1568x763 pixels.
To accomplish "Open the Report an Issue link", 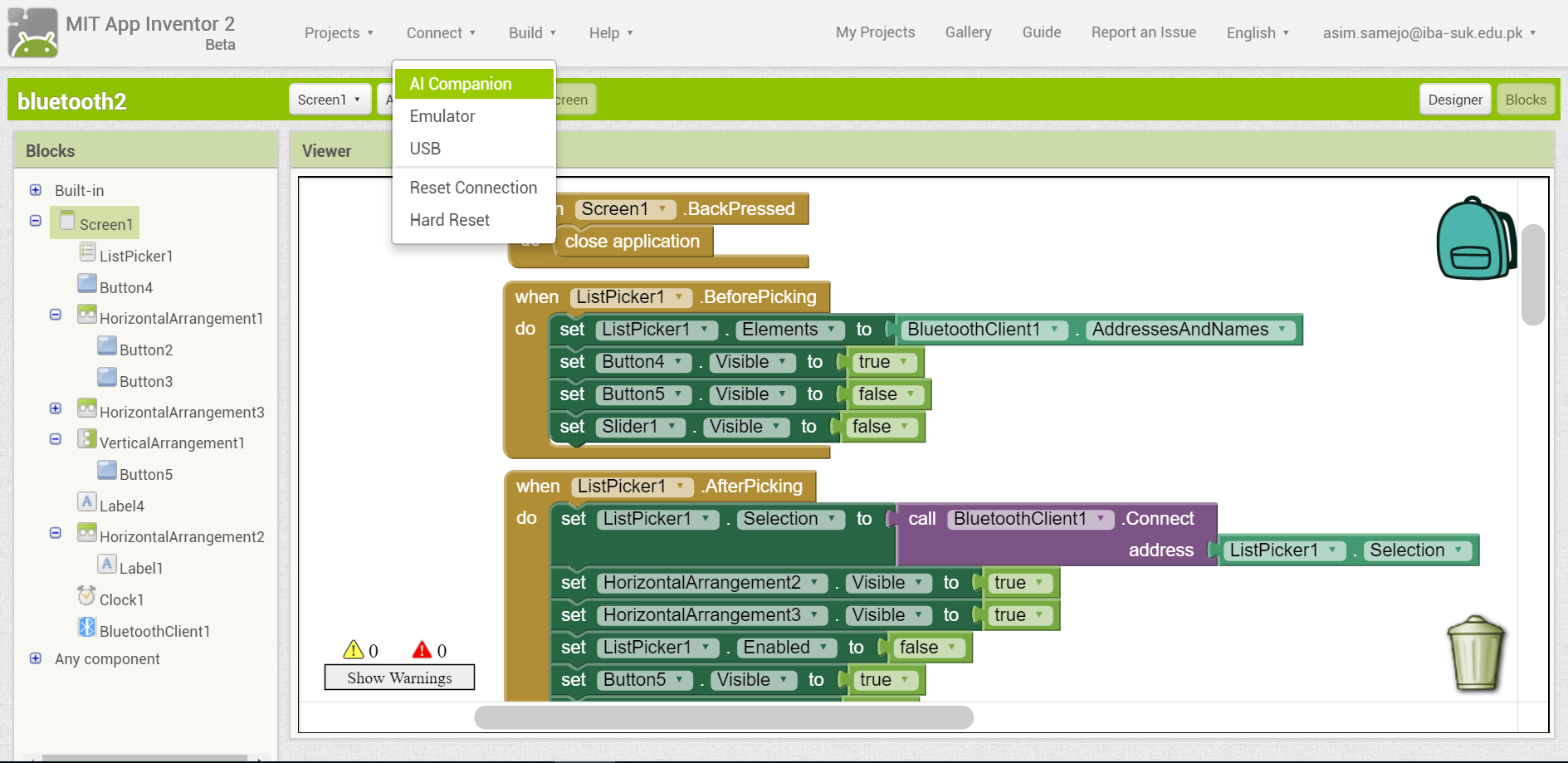I will (x=1143, y=32).
